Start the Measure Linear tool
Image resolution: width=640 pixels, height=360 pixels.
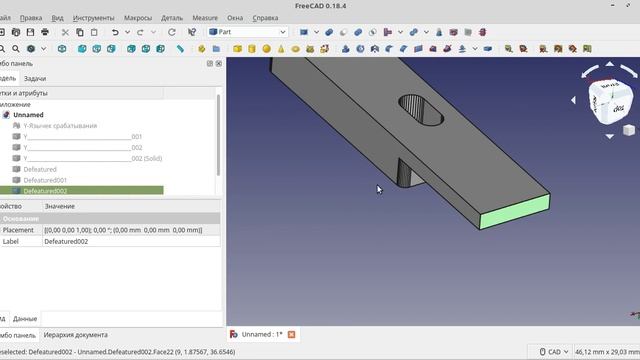click(509, 49)
